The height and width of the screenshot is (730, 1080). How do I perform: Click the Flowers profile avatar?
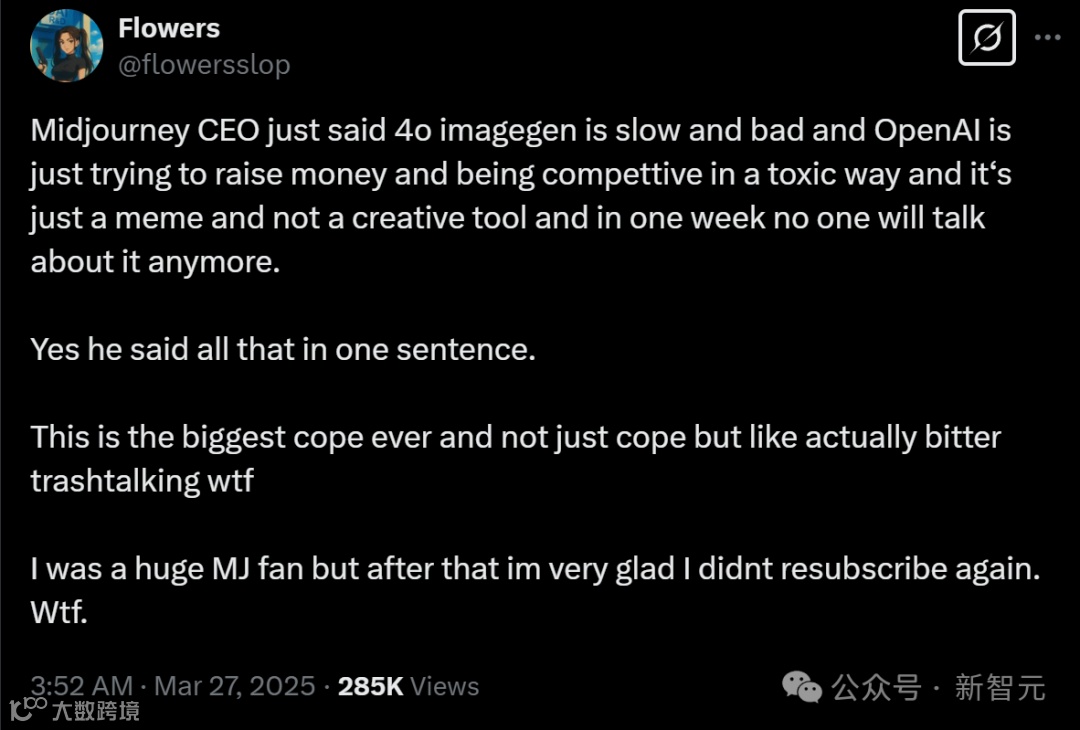[67, 46]
